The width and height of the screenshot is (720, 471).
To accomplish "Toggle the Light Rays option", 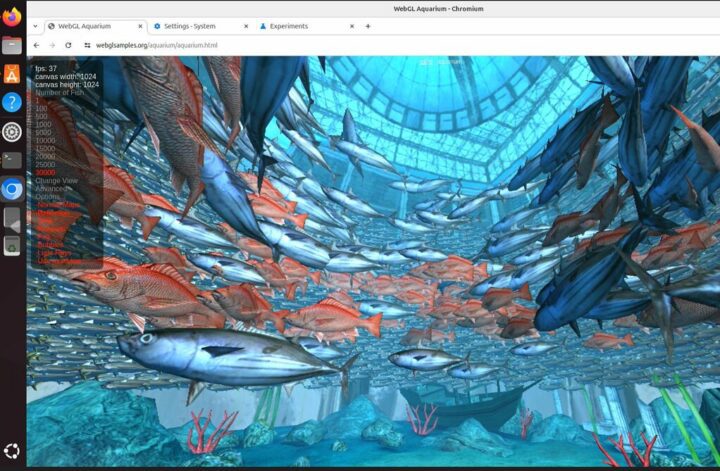I will coord(52,253).
